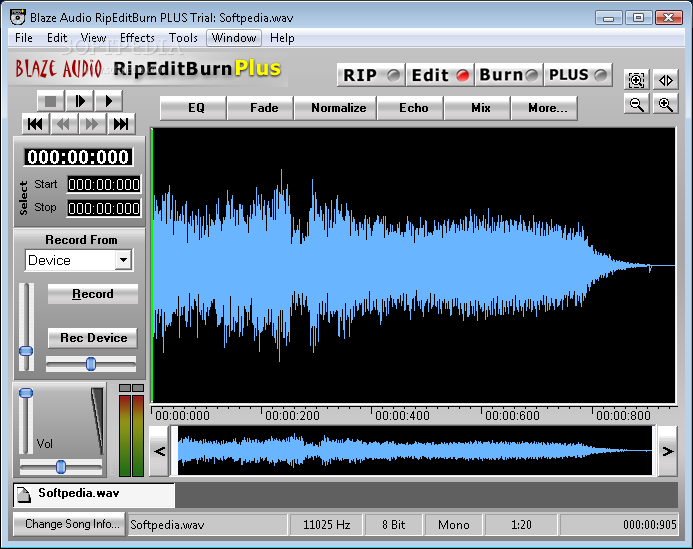Open the Edit menu

coord(57,38)
